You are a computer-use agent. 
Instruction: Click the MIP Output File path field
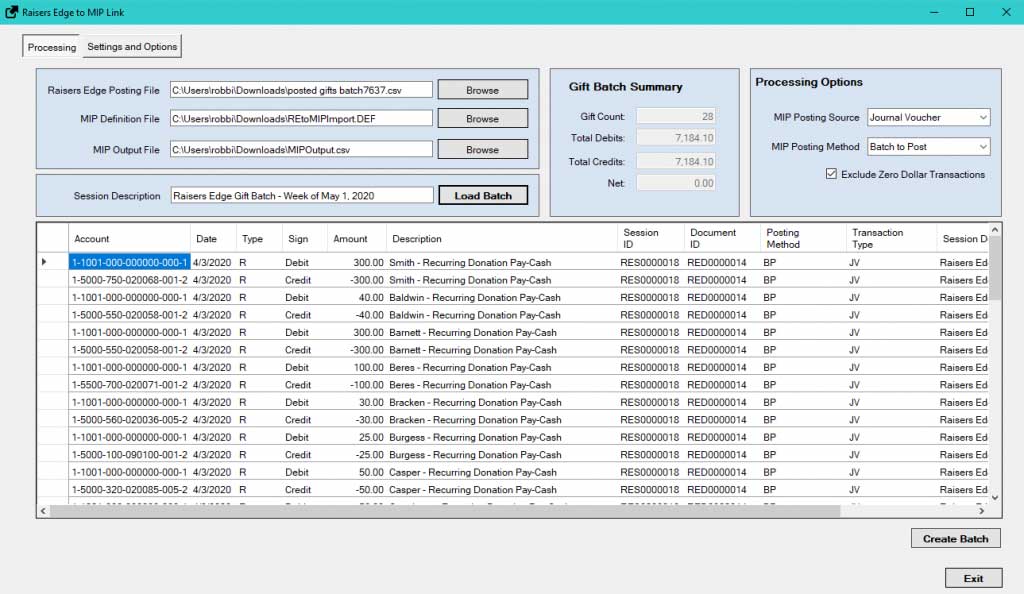tap(301, 149)
